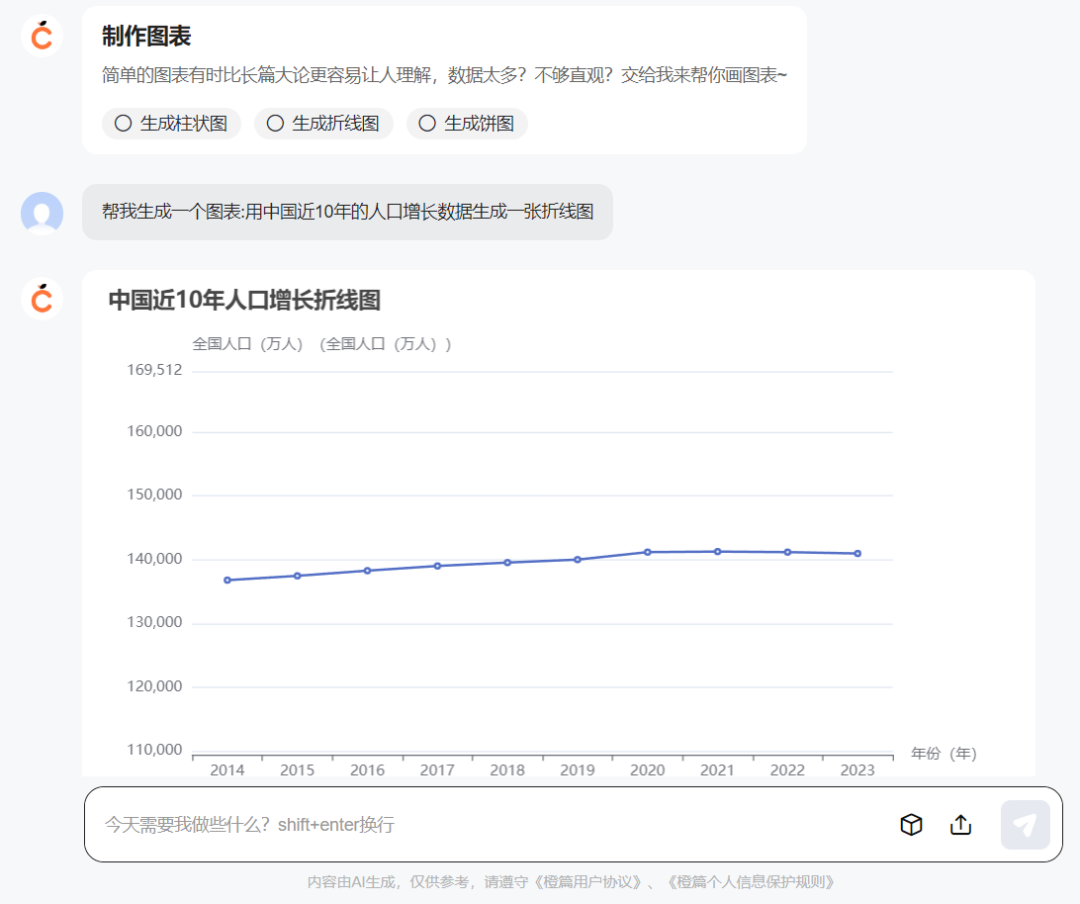Image resolution: width=1080 pixels, height=904 pixels.
Task: Click the cube skills icon in the input bar
Action: (911, 824)
